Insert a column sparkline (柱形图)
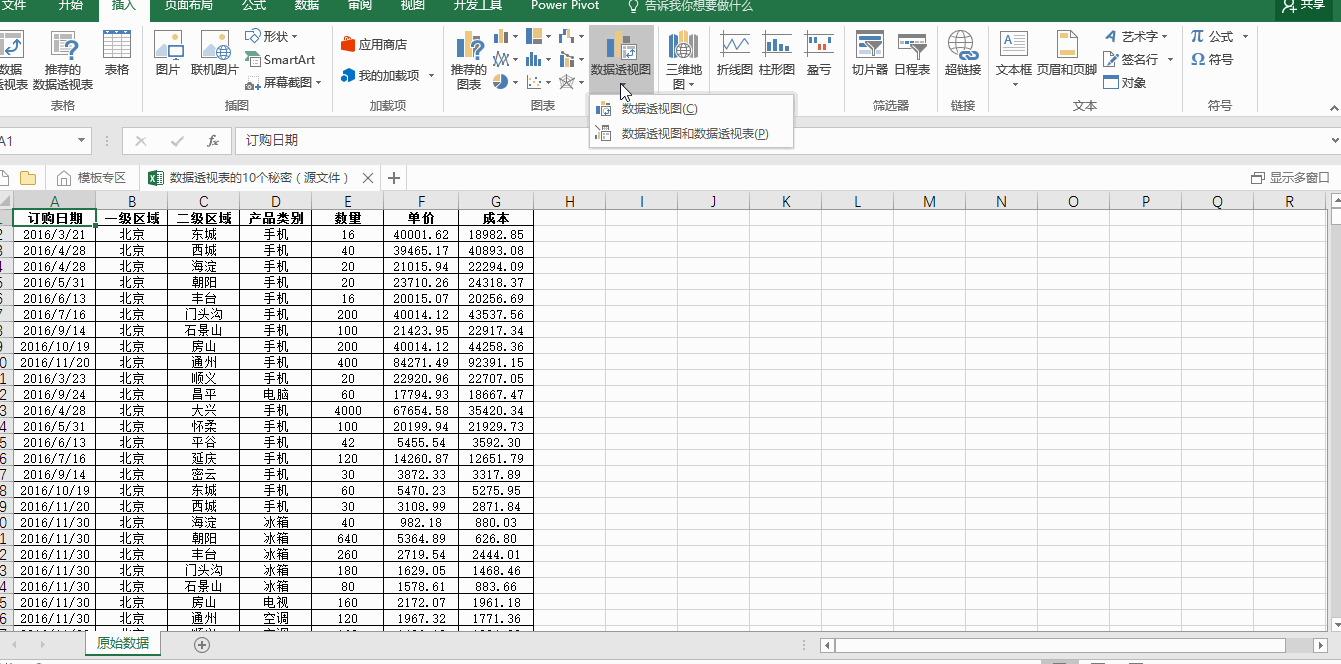Screen dimensions: 1341x664 tap(777, 53)
